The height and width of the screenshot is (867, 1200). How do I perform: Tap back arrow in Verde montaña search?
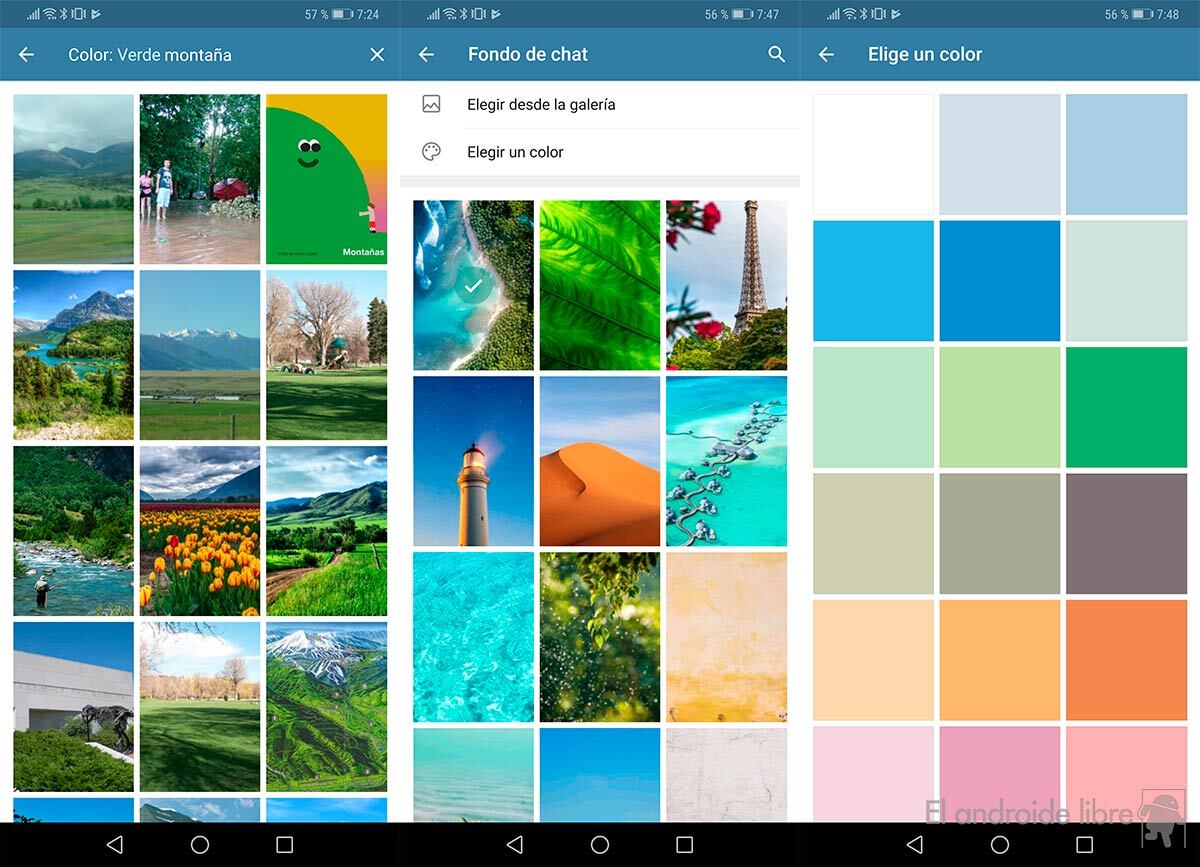[27, 55]
